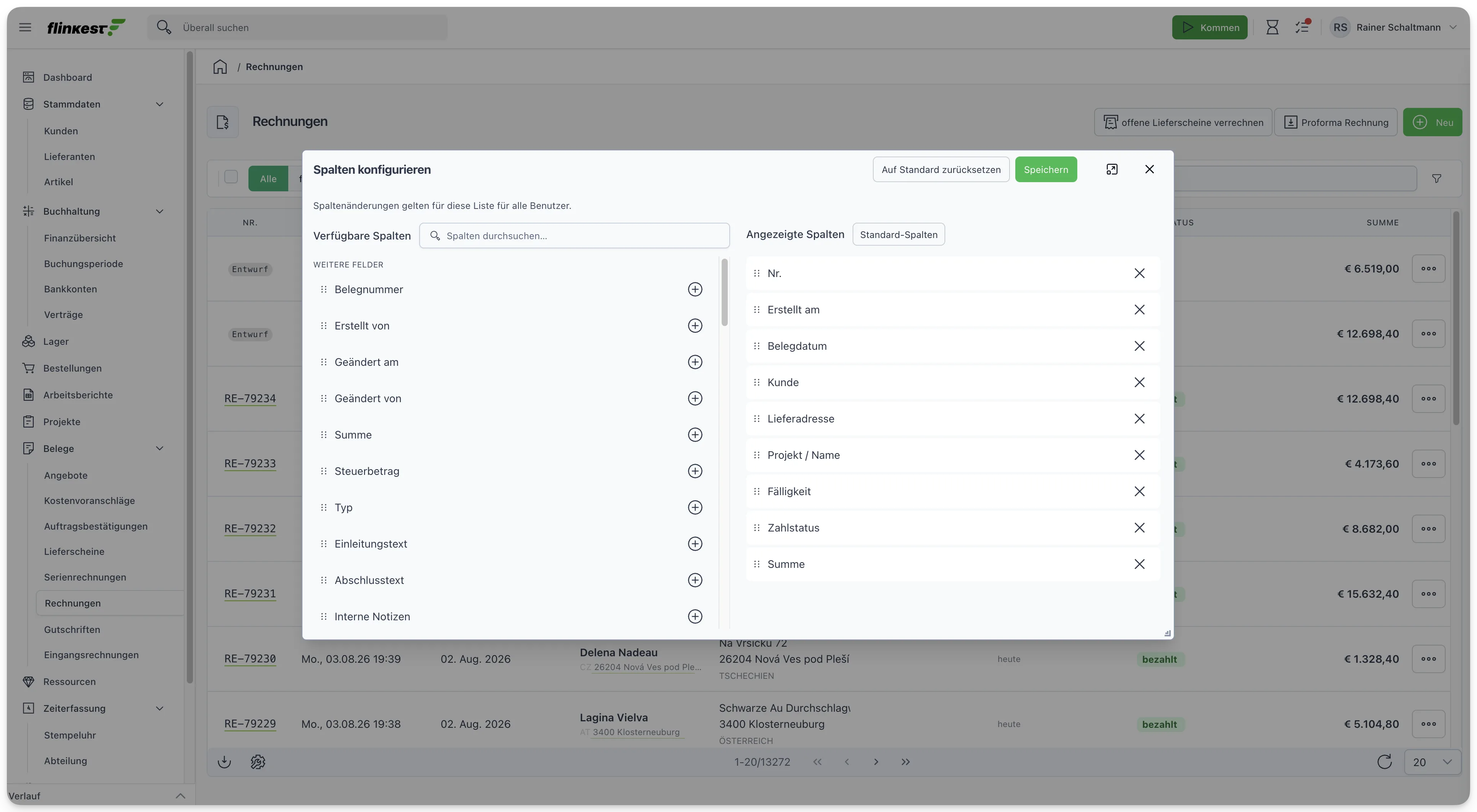The height and width of the screenshot is (812, 1477).
Task: Click the Speichern button
Action: pos(1046,170)
